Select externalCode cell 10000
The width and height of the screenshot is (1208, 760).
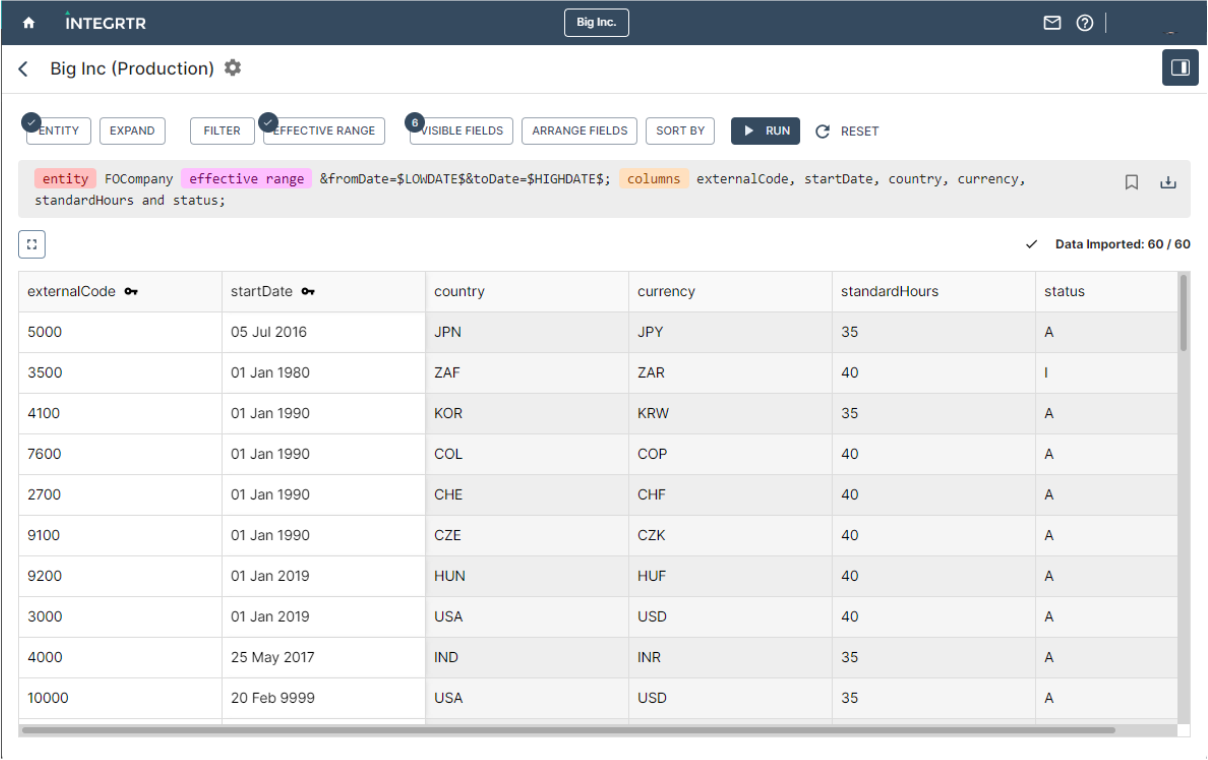[x=120, y=698]
